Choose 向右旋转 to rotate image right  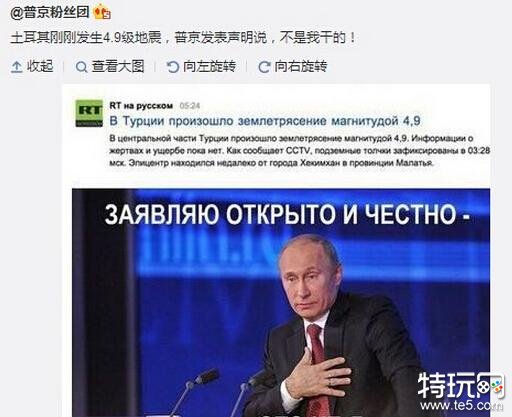pyautogui.click(x=301, y=66)
